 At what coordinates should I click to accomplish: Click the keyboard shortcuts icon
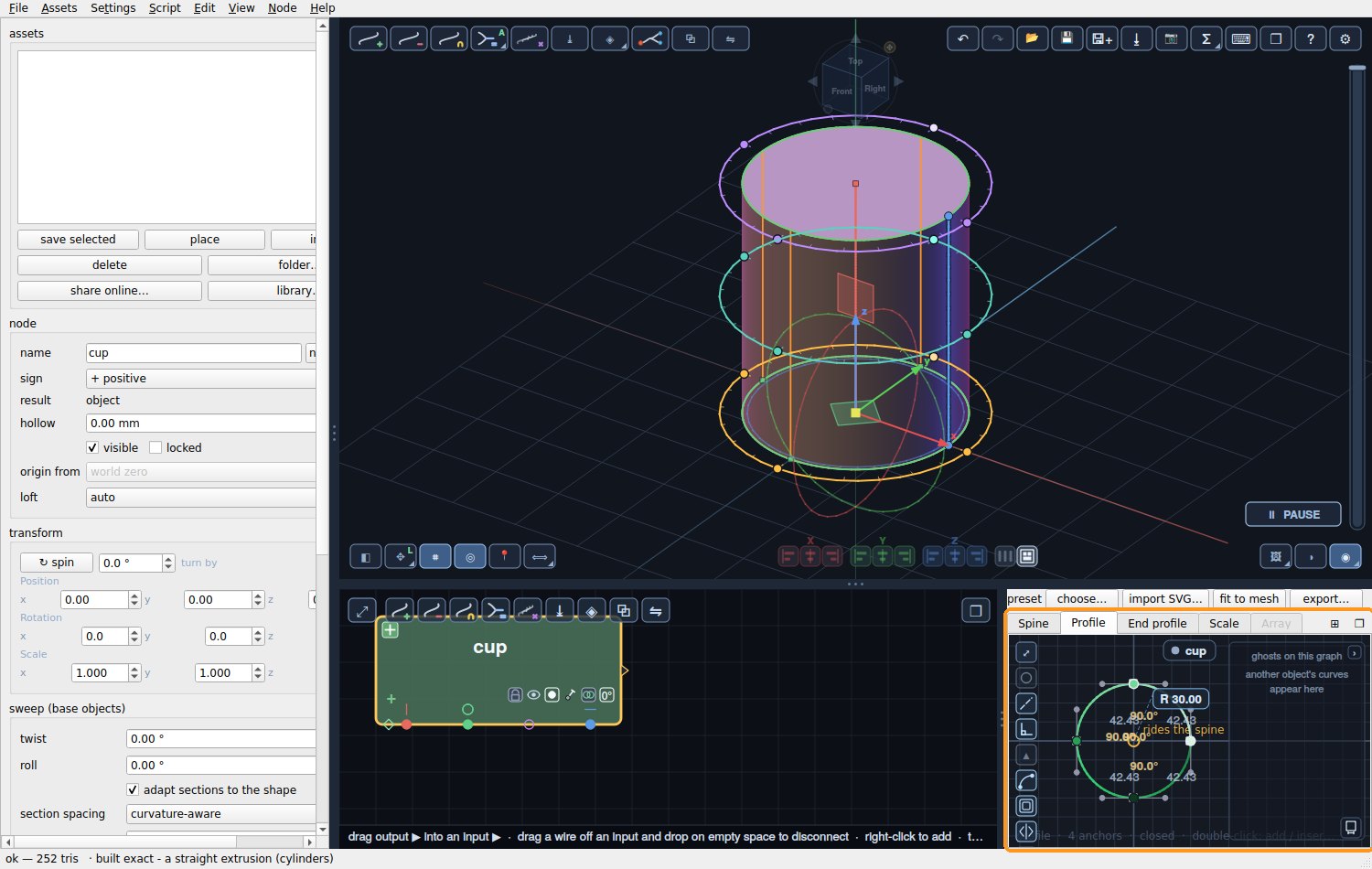click(x=1240, y=38)
